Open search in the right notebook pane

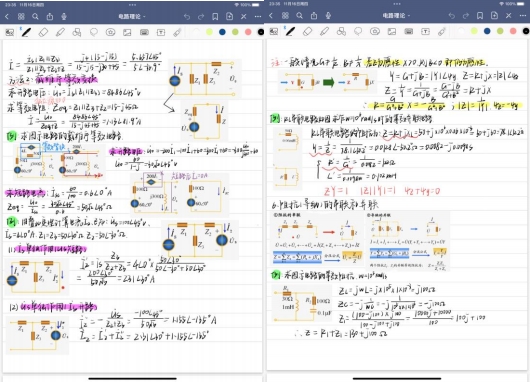(x=299, y=16)
